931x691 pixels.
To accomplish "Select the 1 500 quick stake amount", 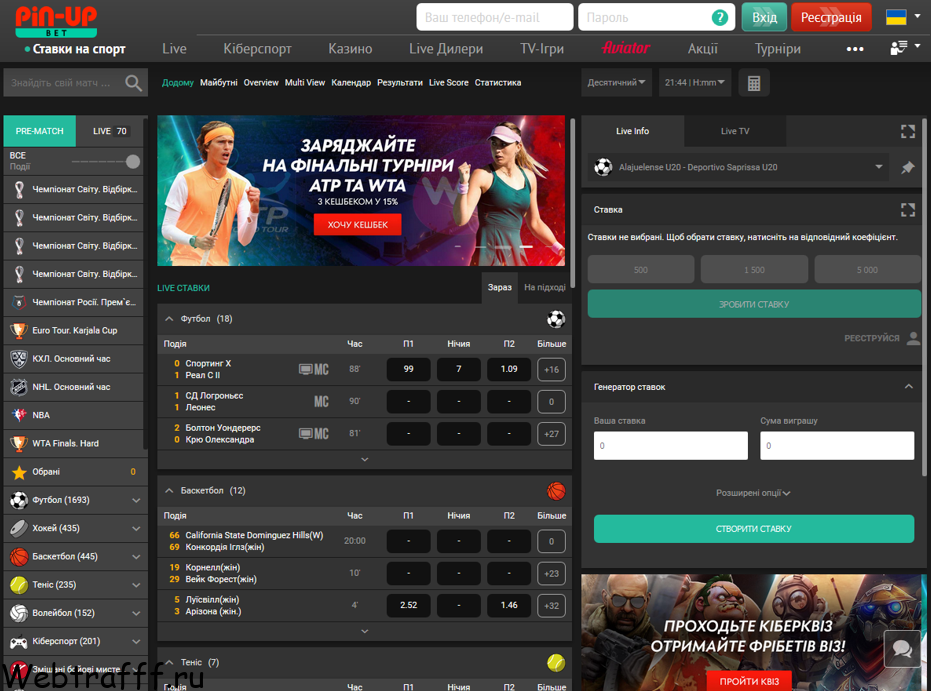I will click(x=754, y=270).
